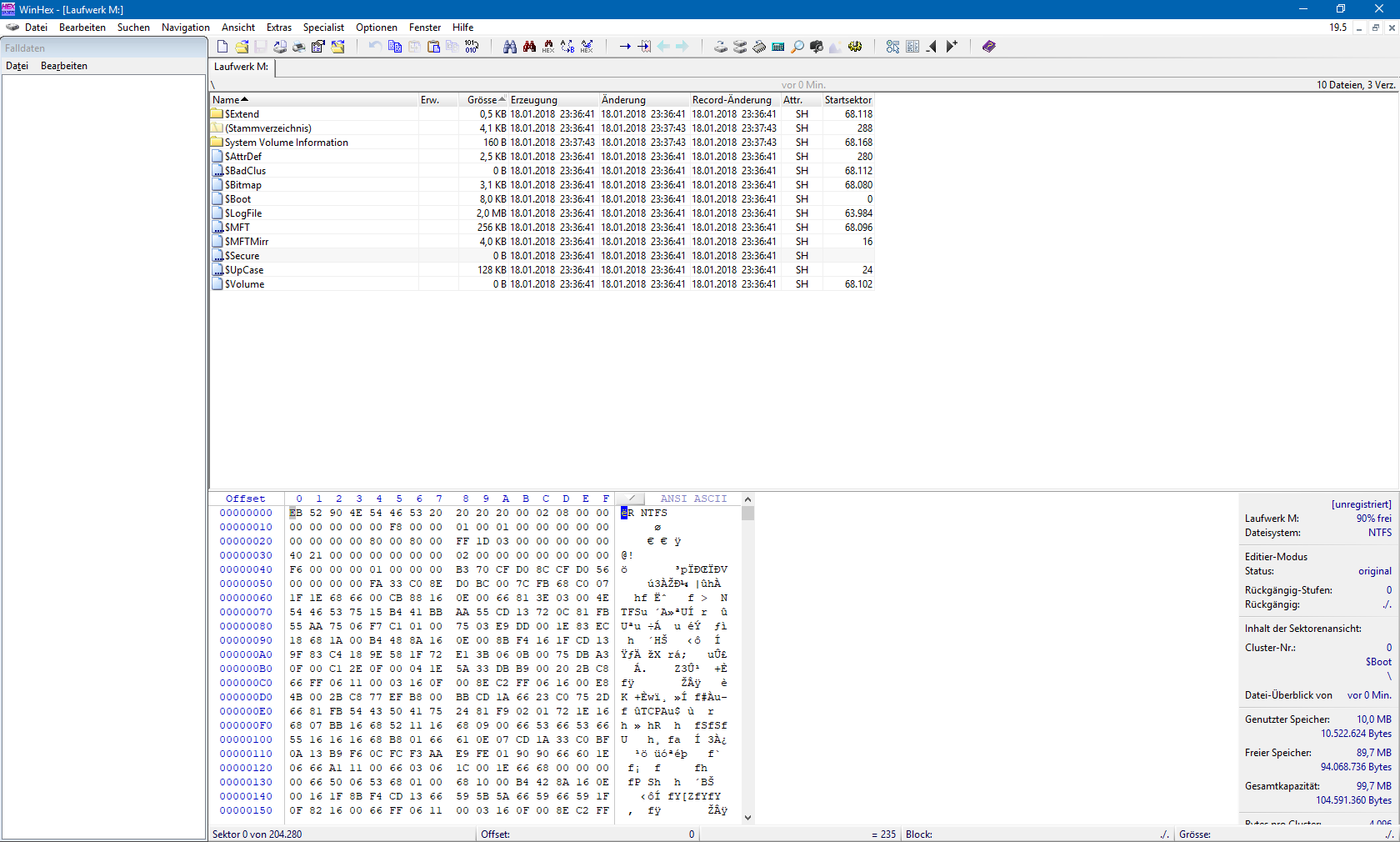Select the $Extend folder row

(x=542, y=114)
